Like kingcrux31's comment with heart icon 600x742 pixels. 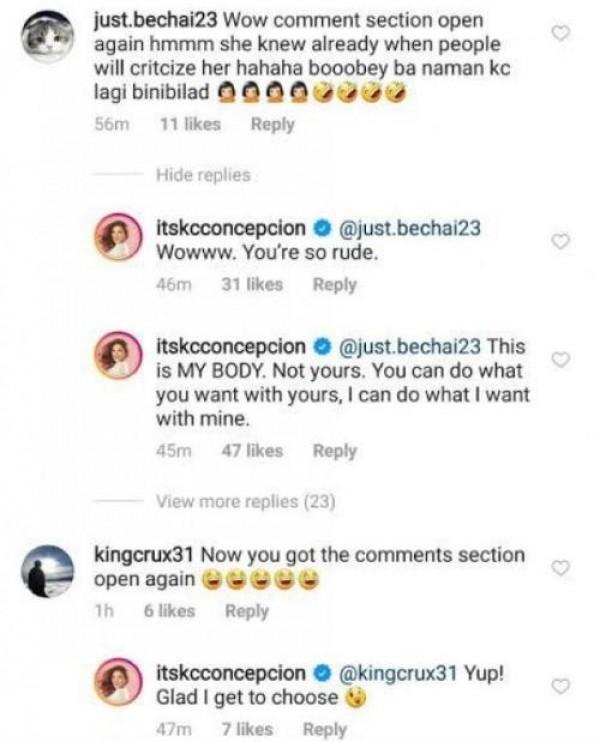point(562,567)
